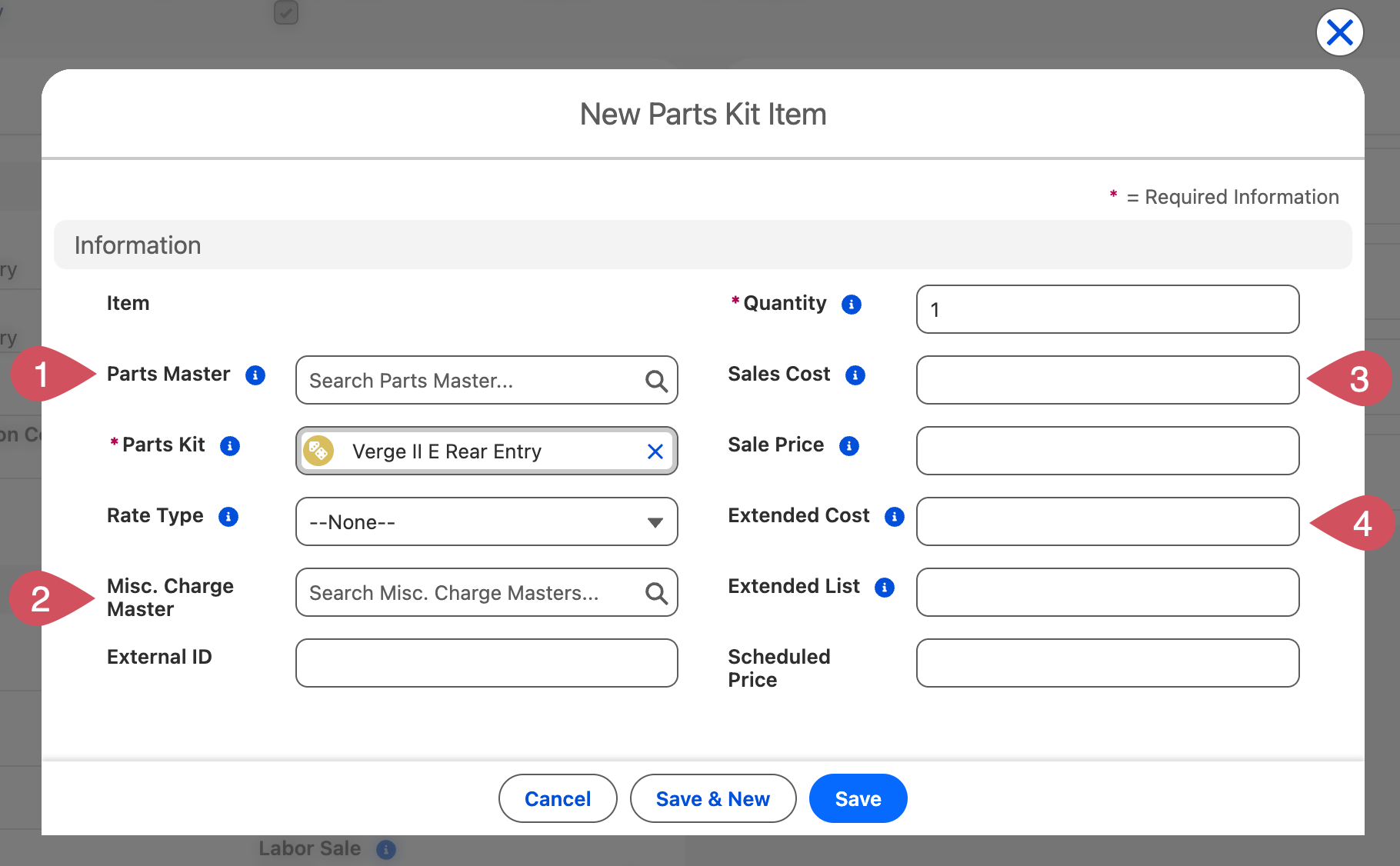Focus the Search Misc. Charge Masters field
Image resolution: width=1400 pixels, height=866 pixels.
pos(487,592)
